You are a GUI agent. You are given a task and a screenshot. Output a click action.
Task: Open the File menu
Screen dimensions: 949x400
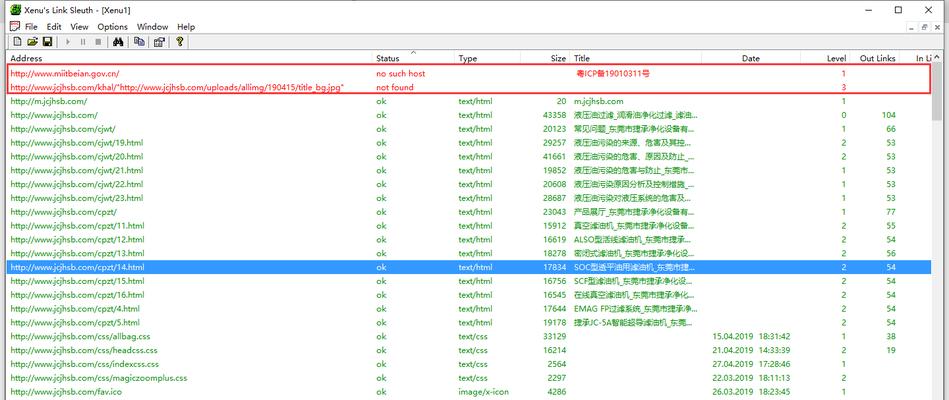click(x=31, y=27)
